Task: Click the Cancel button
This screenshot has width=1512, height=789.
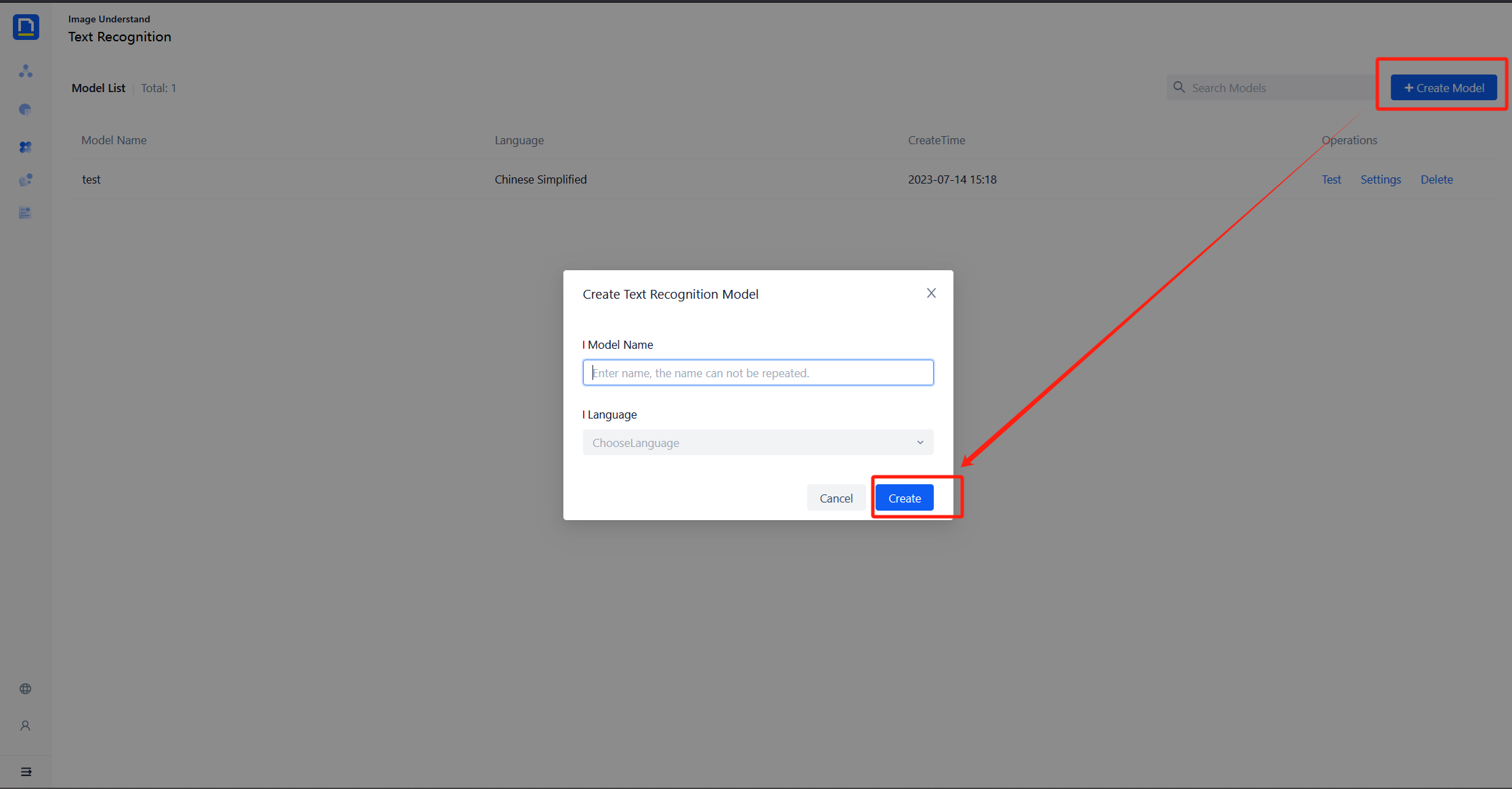Action: tap(836, 498)
